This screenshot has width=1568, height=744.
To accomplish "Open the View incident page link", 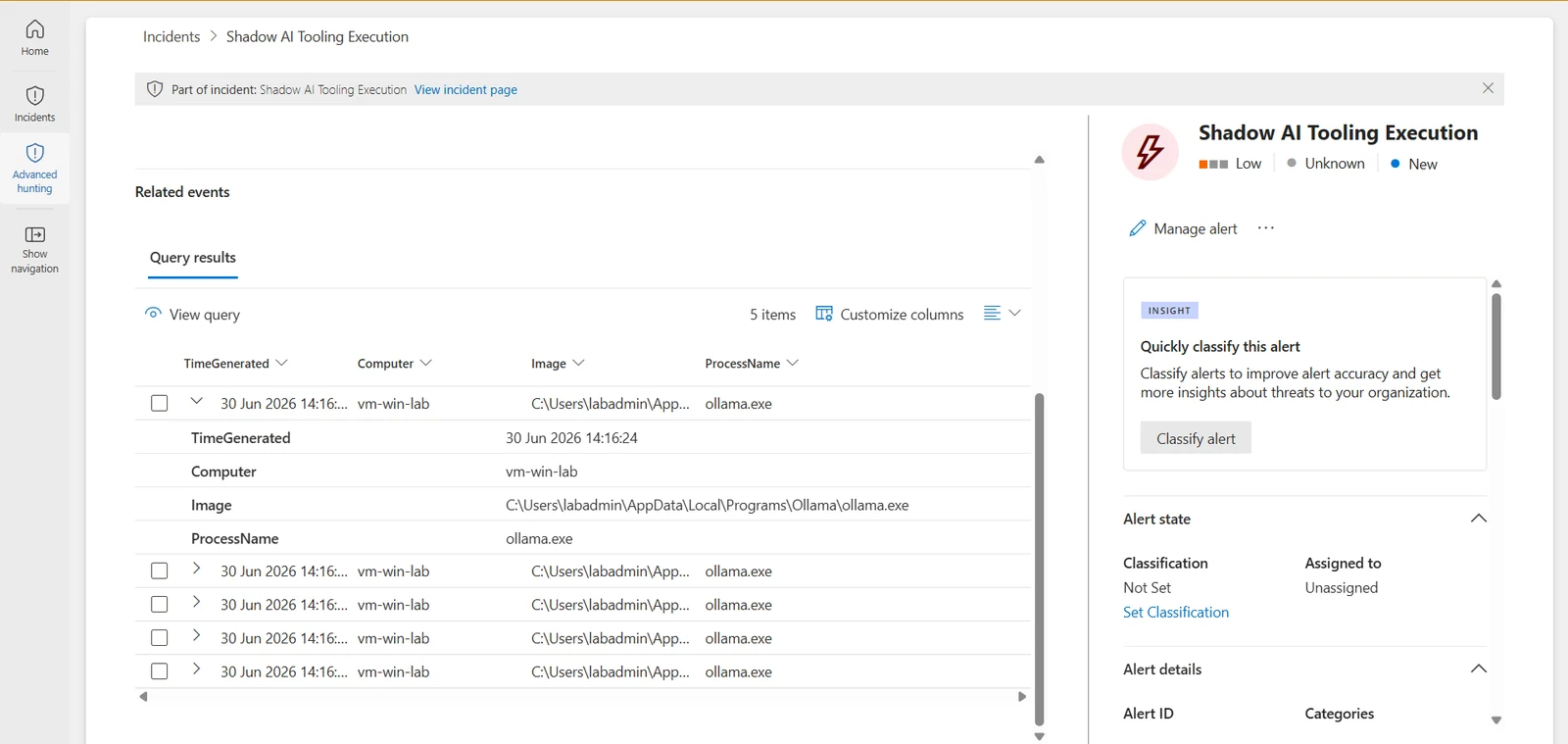I will (465, 89).
